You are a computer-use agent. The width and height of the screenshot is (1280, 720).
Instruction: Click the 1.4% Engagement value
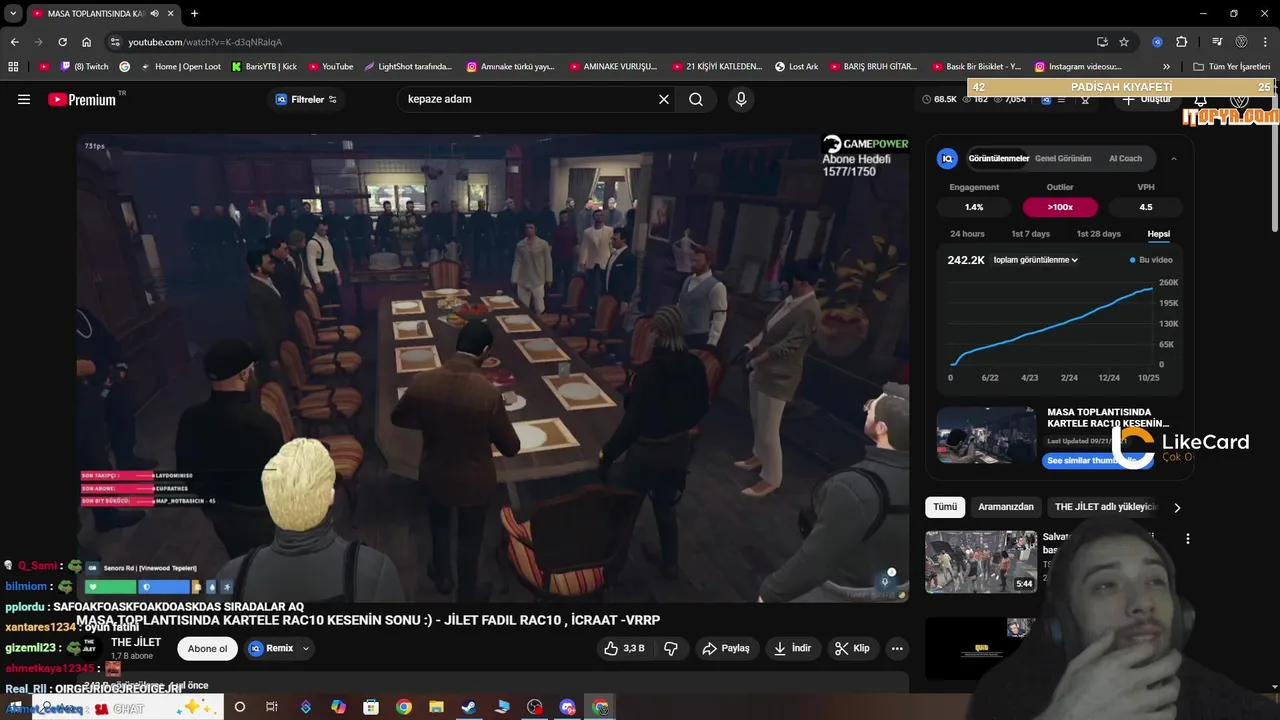(974, 207)
